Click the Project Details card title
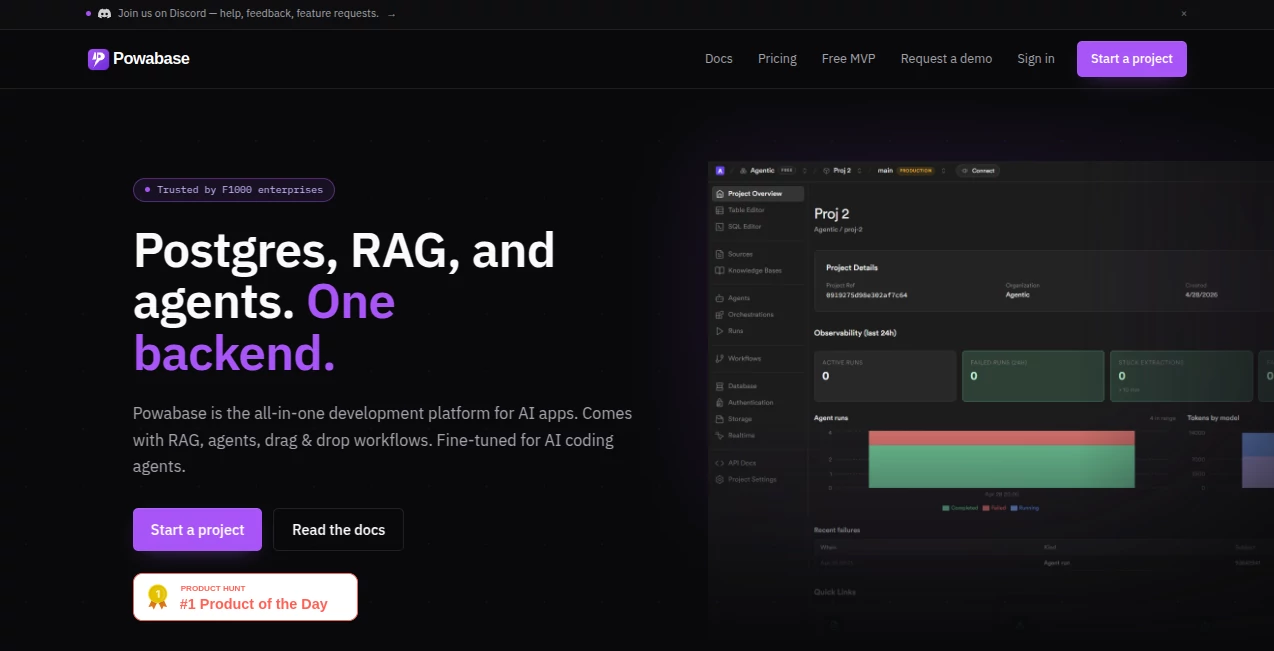1274x651 pixels. (x=852, y=268)
